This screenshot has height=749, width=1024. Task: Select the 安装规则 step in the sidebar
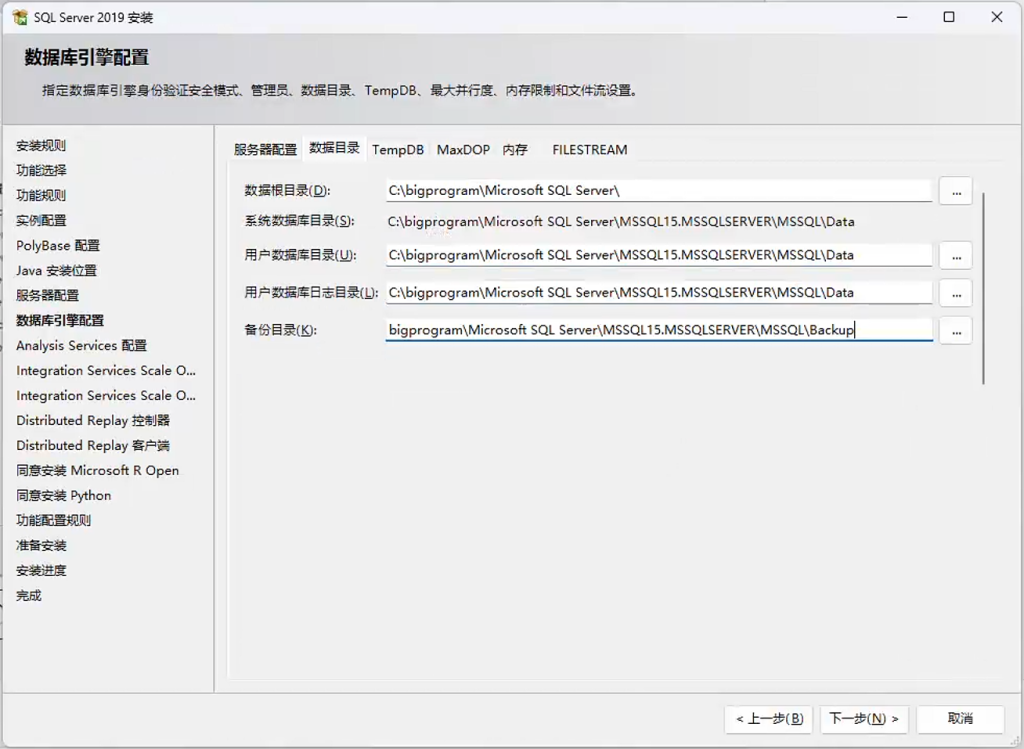click(x=40, y=146)
